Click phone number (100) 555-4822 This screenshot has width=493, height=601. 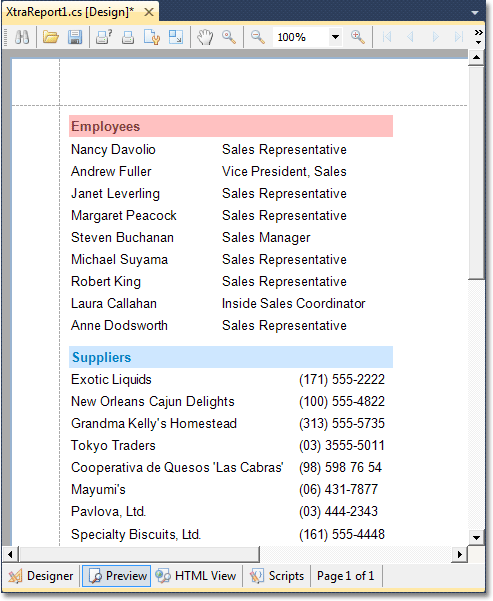tap(342, 401)
